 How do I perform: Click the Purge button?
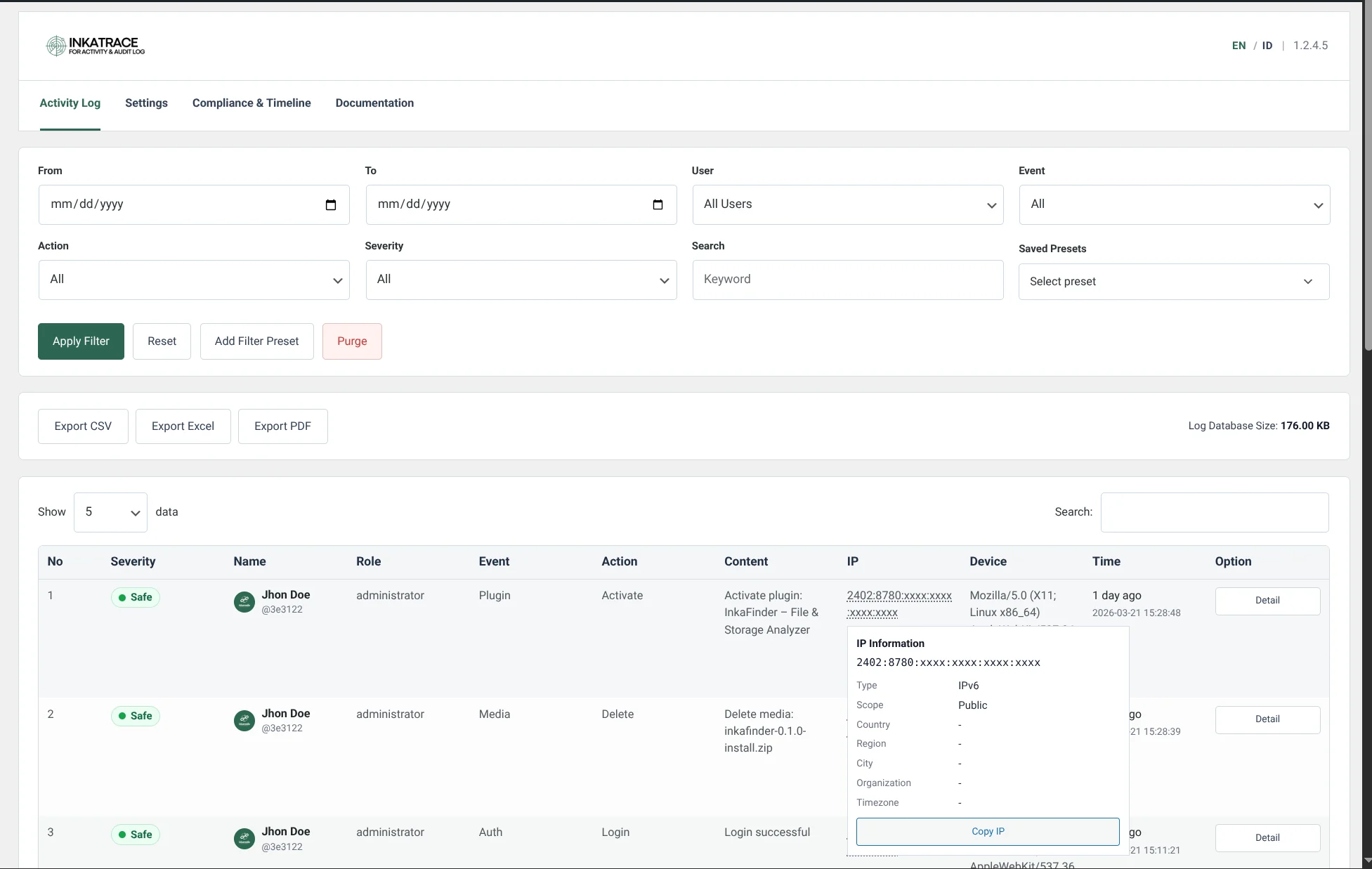pyautogui.click(x=352, y=341)
